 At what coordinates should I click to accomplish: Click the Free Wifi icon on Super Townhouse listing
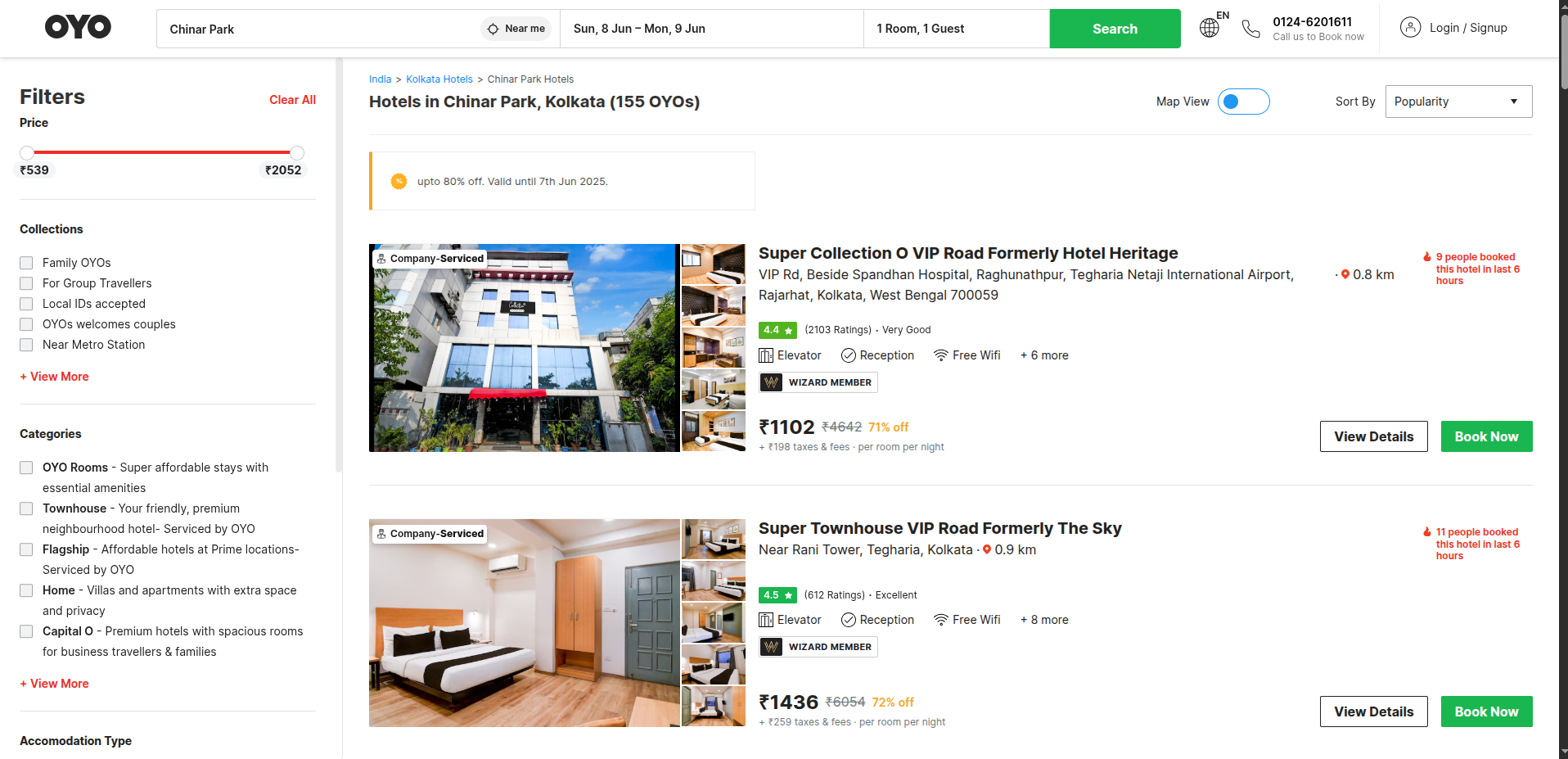941,620
